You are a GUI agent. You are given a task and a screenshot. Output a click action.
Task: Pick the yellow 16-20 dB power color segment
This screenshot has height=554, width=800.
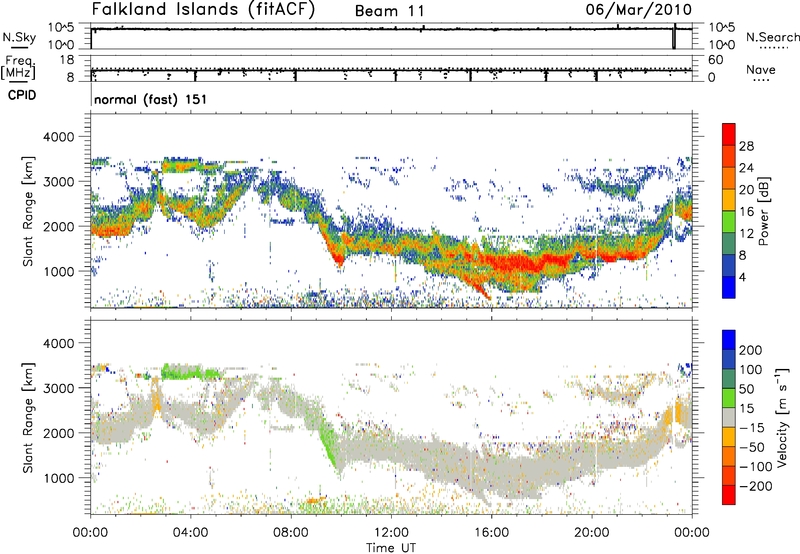(x=729, y=200)
